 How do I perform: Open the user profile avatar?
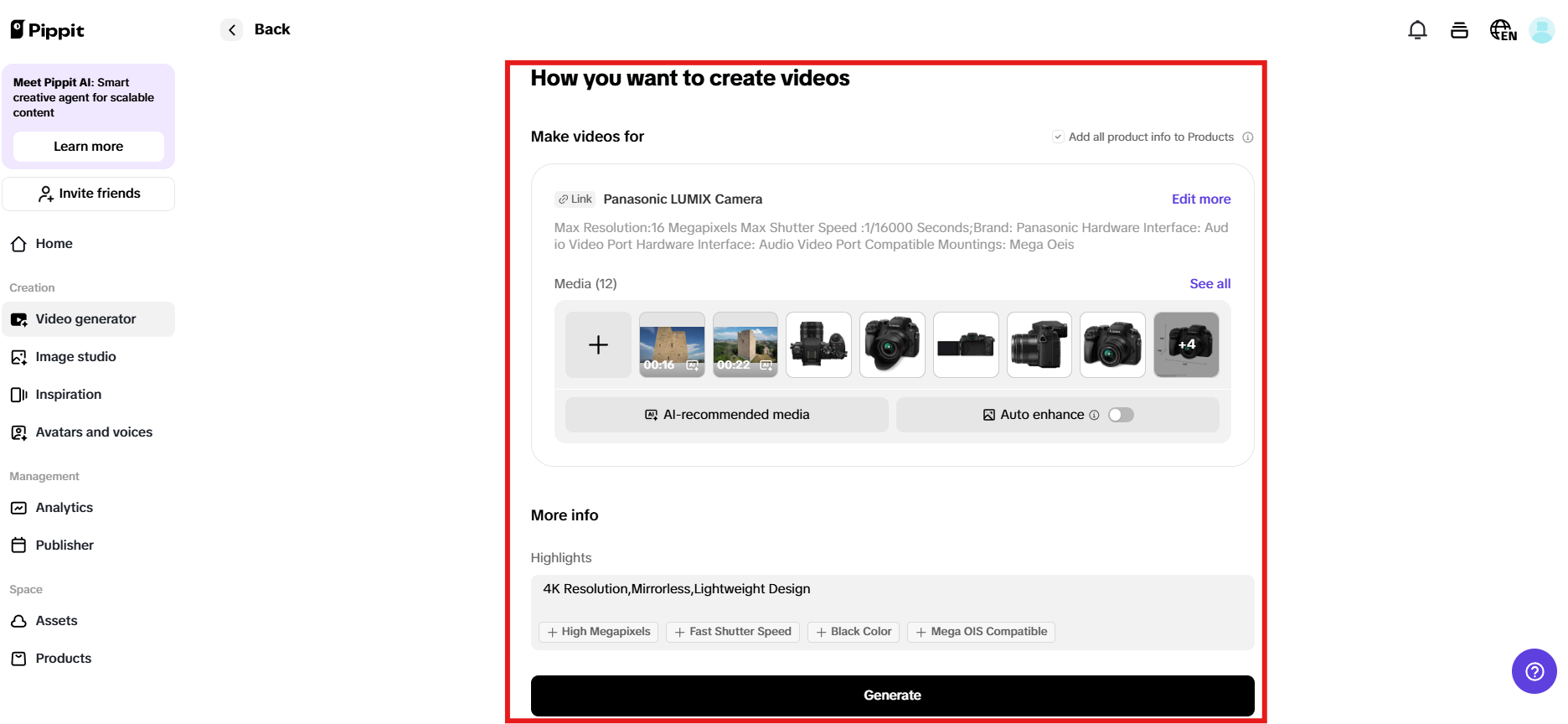click(x=1542, y=30)
